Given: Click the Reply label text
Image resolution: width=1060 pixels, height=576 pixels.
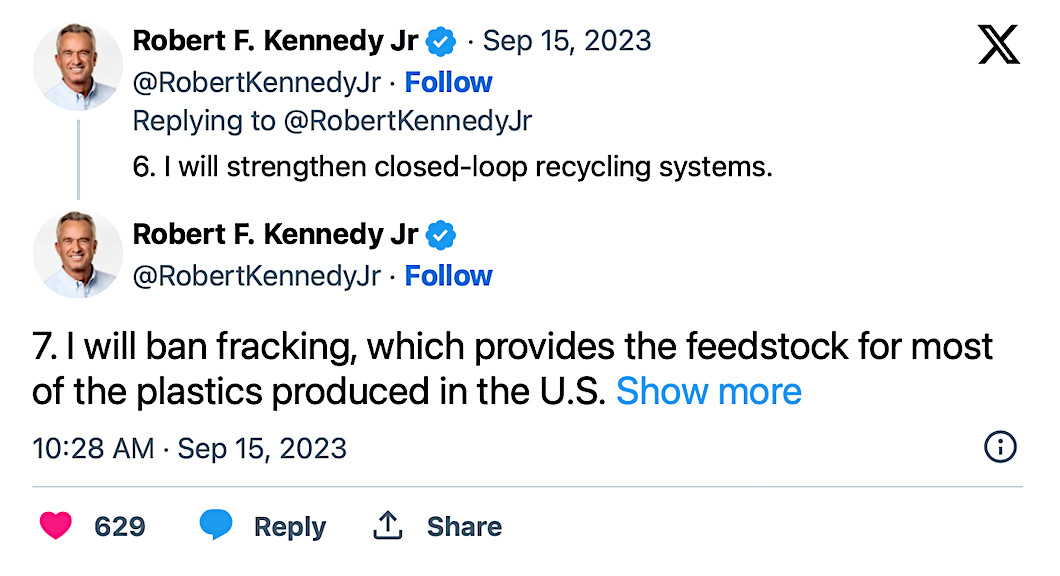Looking at the screenshot, I should (x=290, y=527).
